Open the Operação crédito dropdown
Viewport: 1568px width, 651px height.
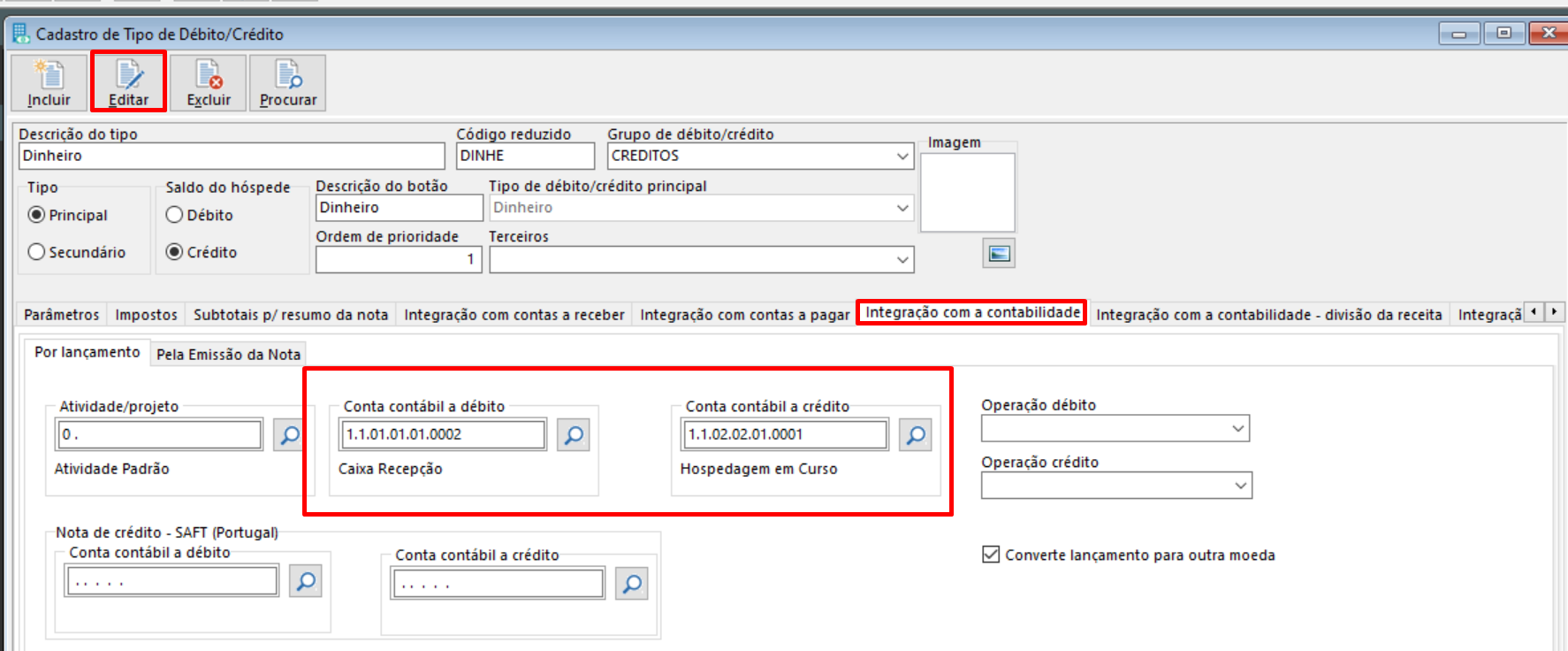click(1241, 486)
